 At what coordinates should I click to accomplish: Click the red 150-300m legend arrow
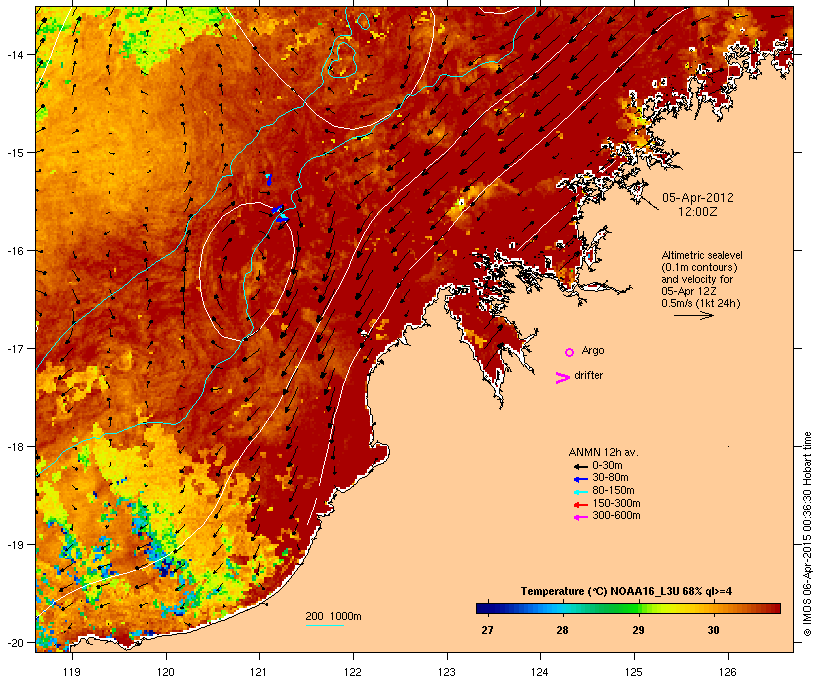point(580,505)
